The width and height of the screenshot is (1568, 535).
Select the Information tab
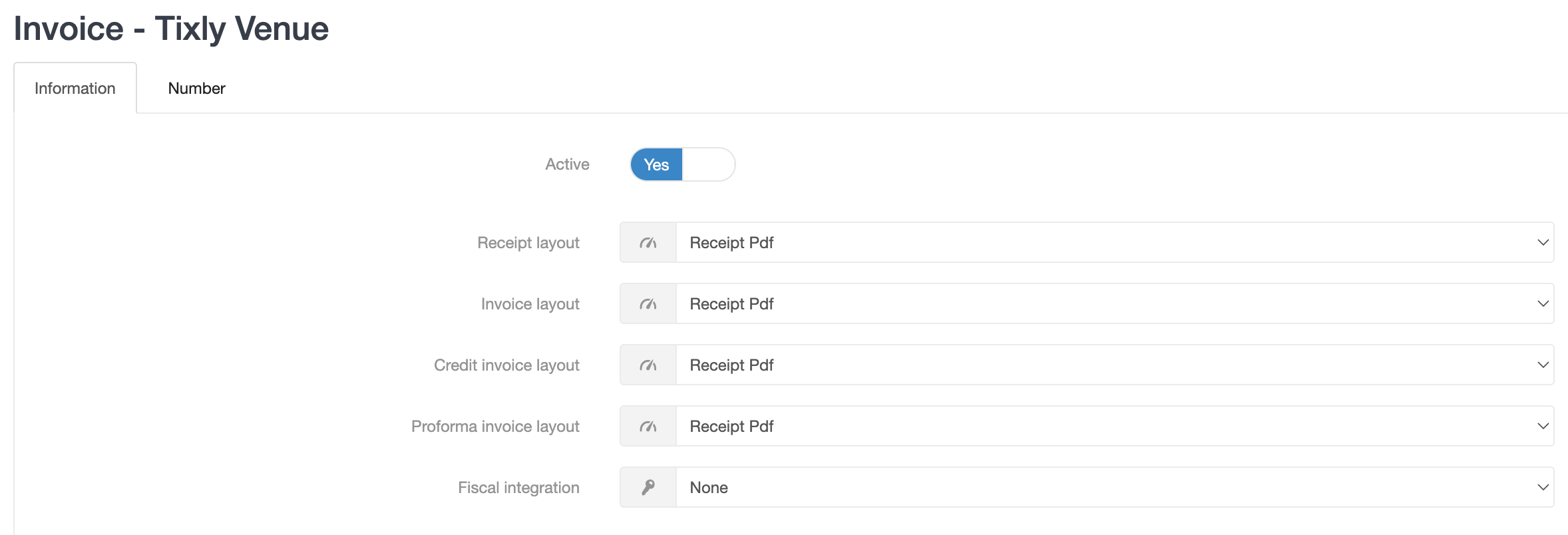coord(75,89)
